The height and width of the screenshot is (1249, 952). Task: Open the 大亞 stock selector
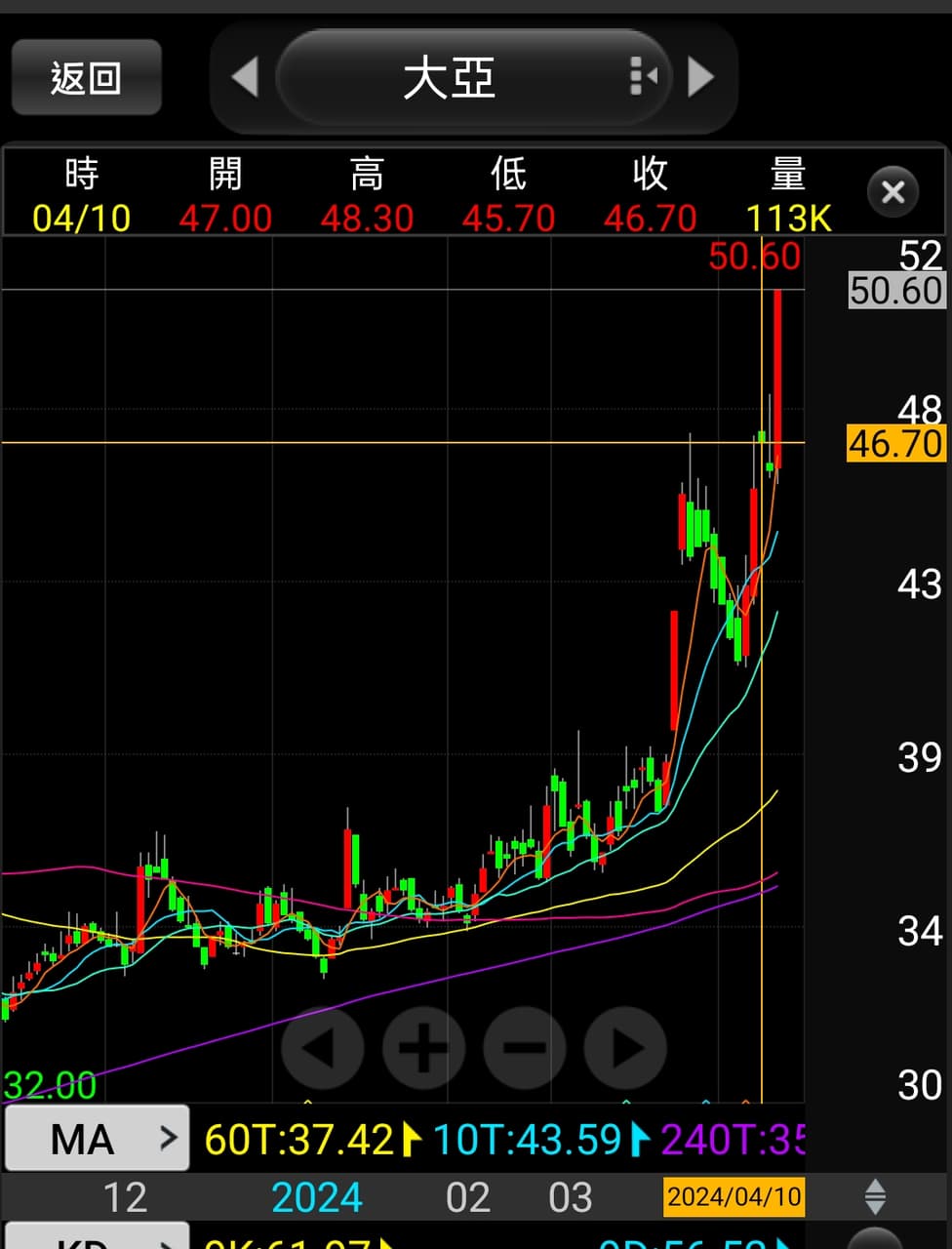(x=473, y=77)
